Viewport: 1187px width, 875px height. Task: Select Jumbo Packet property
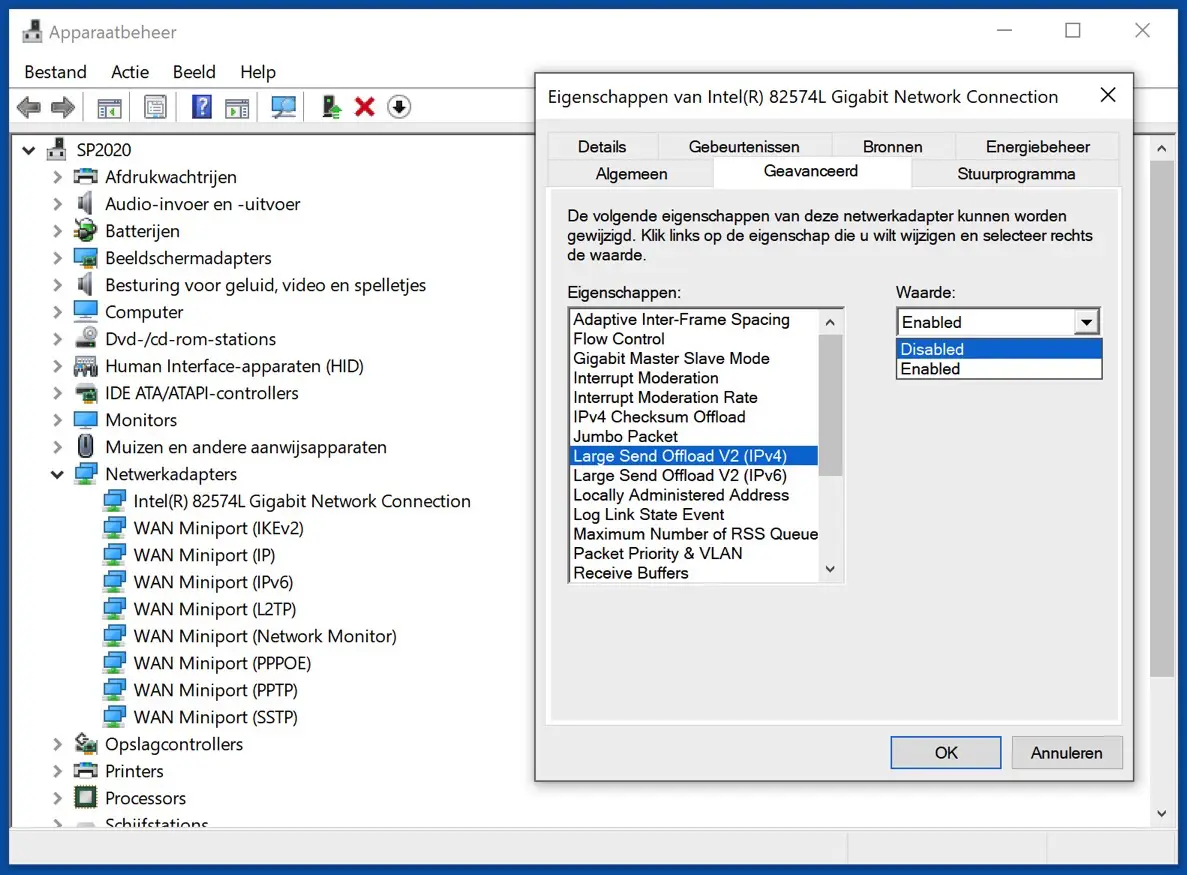click(x=693, y=437)
